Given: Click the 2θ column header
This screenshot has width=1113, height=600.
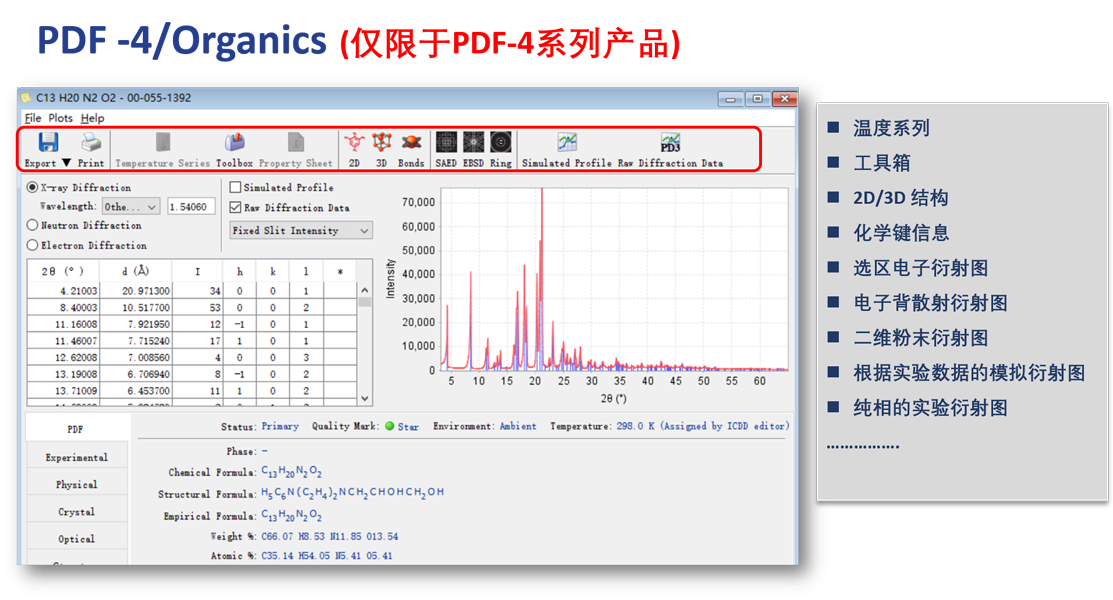Looking at the screenshot, I should pos(63,271).
